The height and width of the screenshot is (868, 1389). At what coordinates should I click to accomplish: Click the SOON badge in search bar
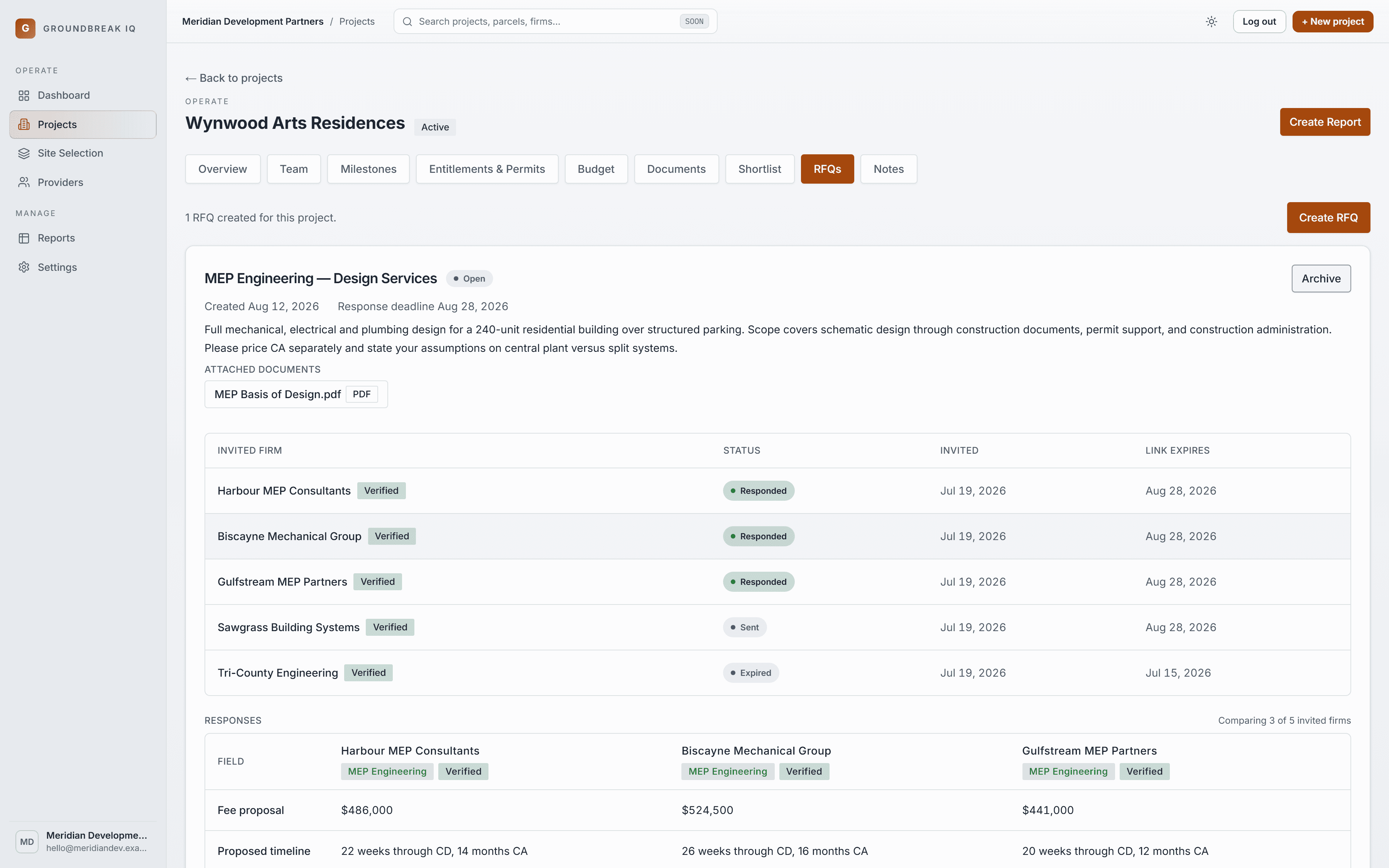694,22
